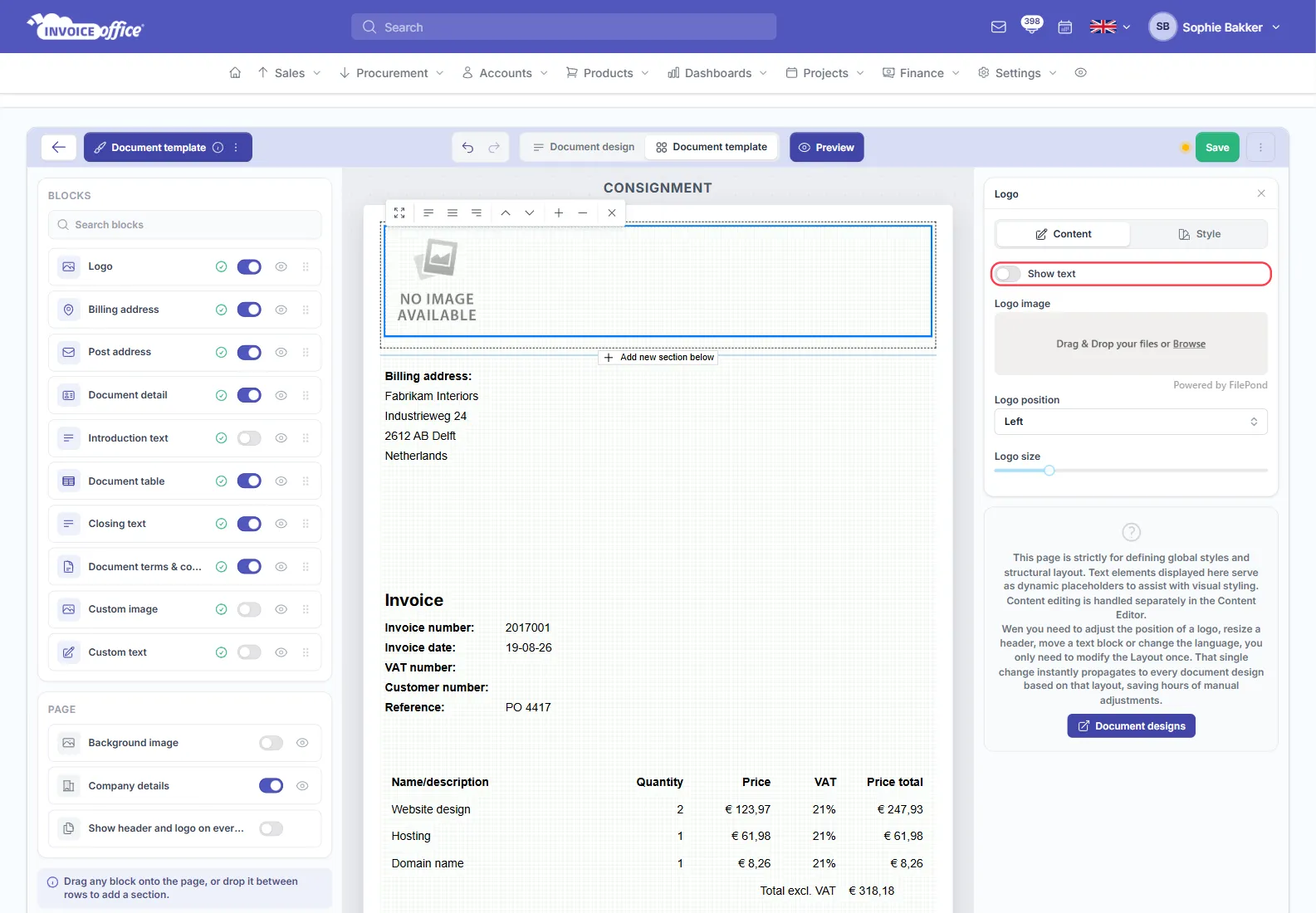Viewport: 1316px width, 913px height.
Task: Click the Preview button
Action: tap(827, 147)
